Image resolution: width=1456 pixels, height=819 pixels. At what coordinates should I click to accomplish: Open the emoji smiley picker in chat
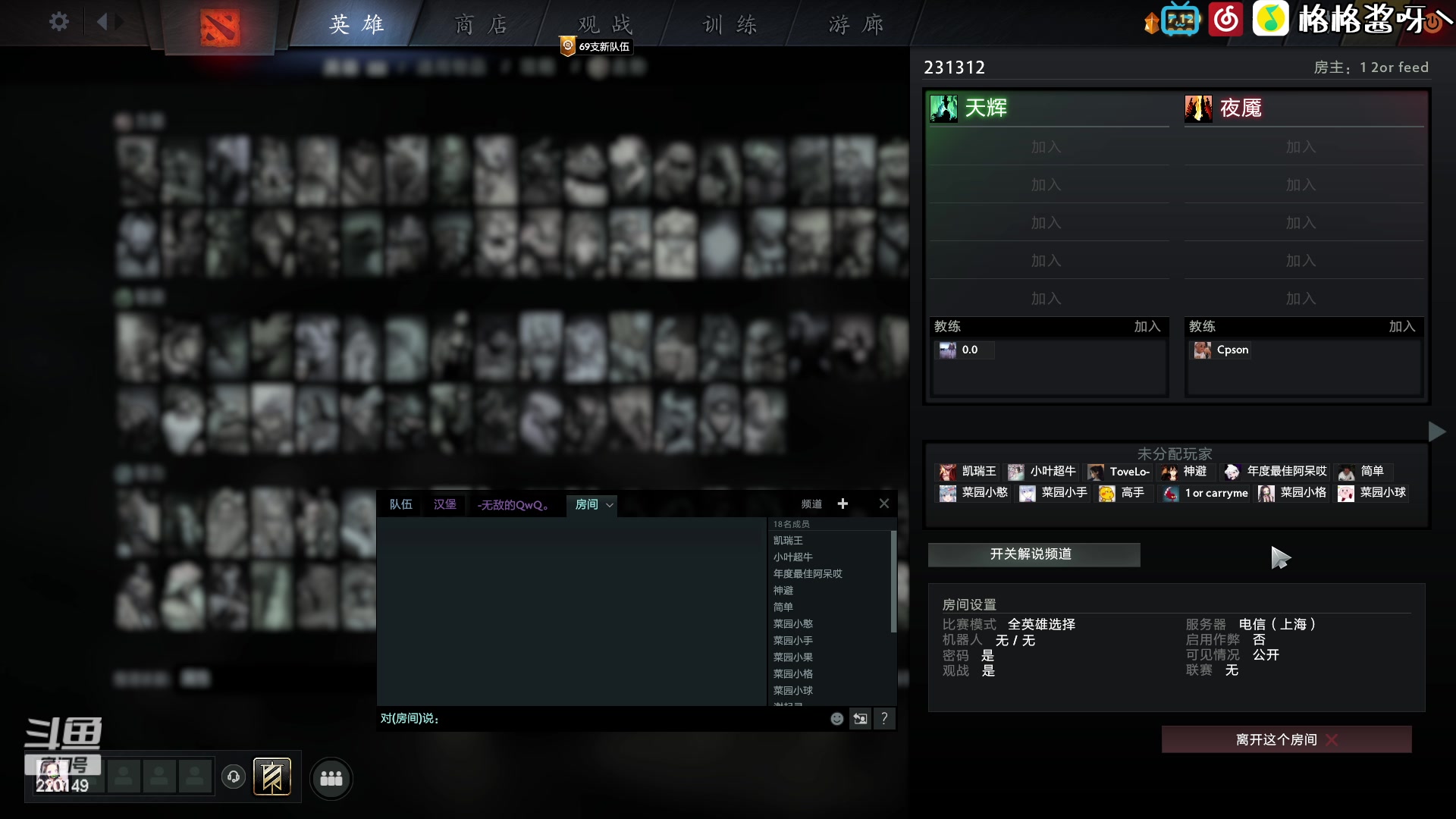click(x=836, y=719)
